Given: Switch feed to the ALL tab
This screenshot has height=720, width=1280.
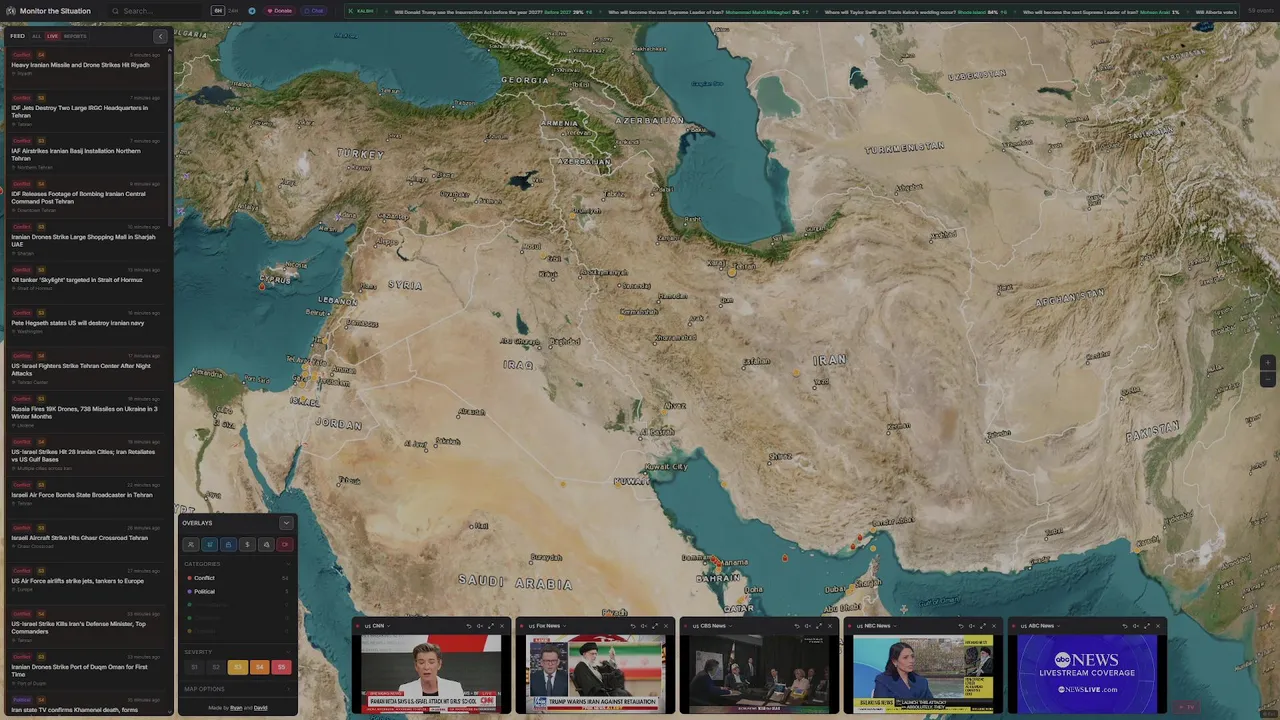Looking at the screenshot, I should click(36, 36).
